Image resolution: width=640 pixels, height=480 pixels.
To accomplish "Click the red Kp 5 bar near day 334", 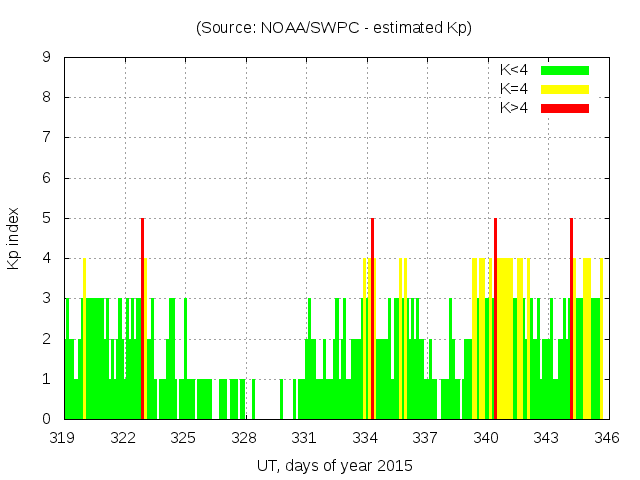I will click(x=372, y=318).
